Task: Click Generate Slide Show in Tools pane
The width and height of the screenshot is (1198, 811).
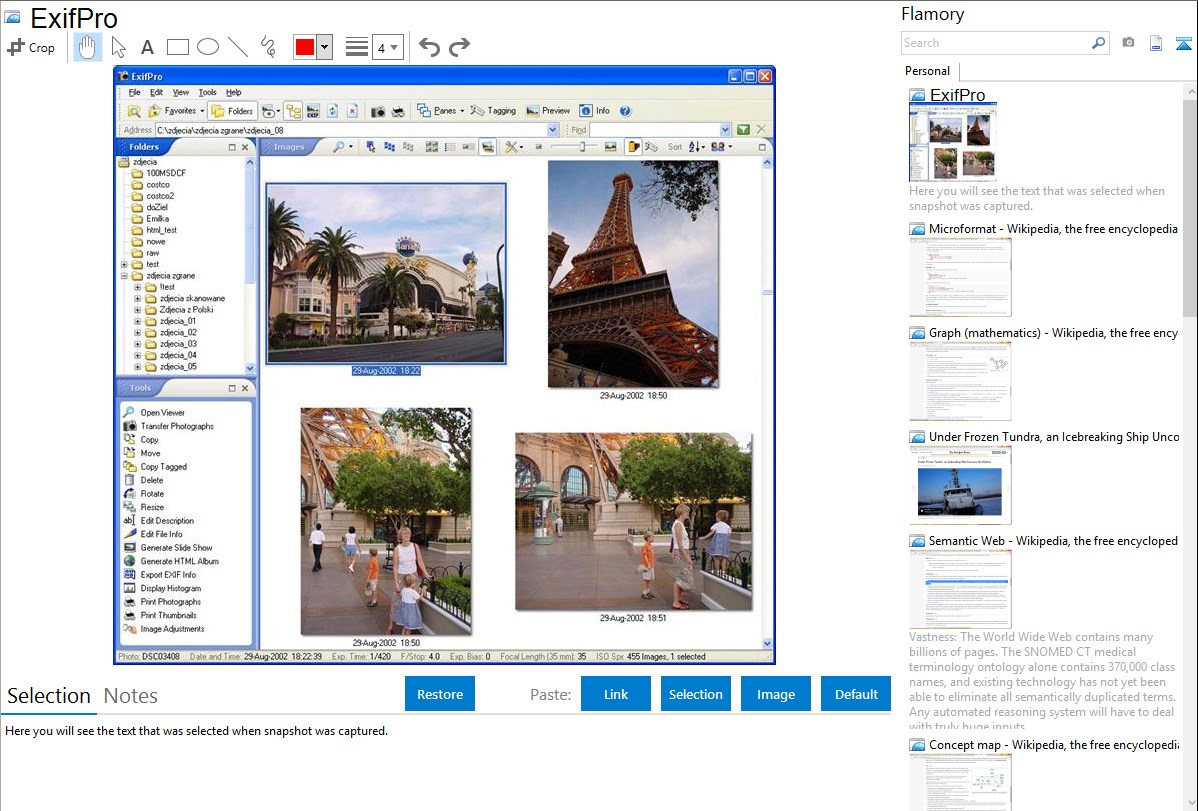Action: pos(176,548)
